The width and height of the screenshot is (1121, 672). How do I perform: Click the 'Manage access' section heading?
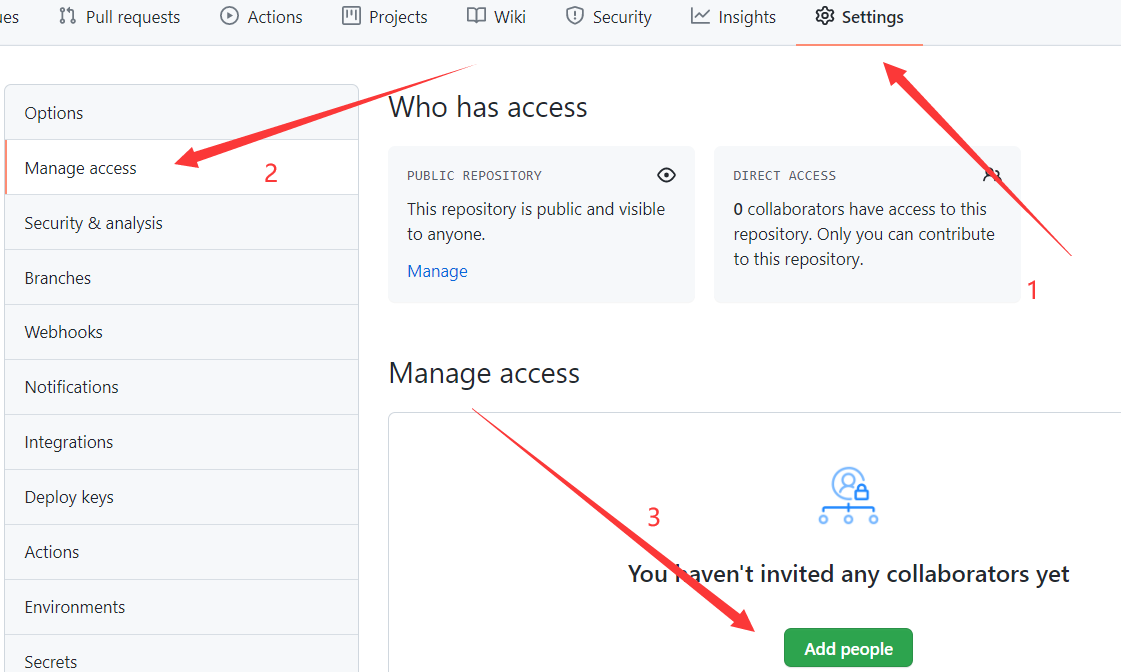(x=484, y=374)
